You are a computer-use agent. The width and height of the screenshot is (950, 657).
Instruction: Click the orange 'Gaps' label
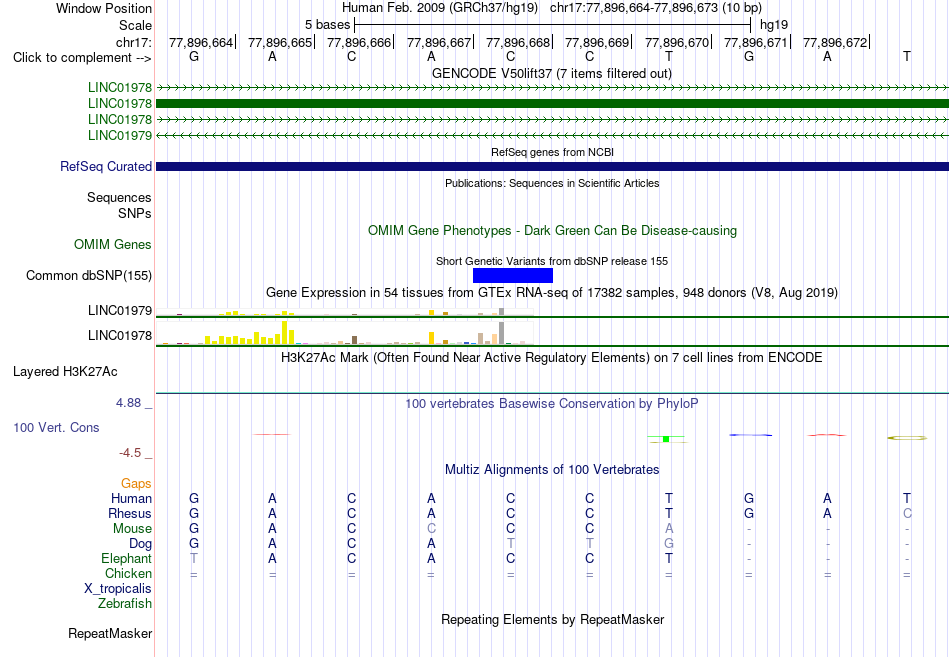pyautogui.click(x=136, y=483)
